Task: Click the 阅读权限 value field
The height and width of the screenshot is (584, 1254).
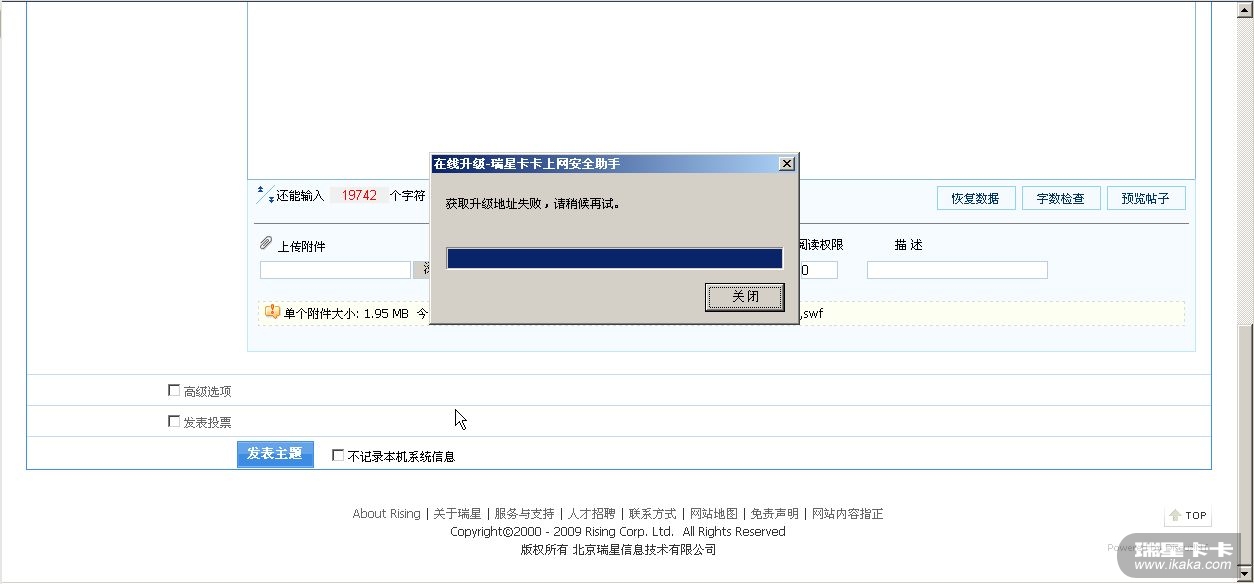Action: [818, 270]
